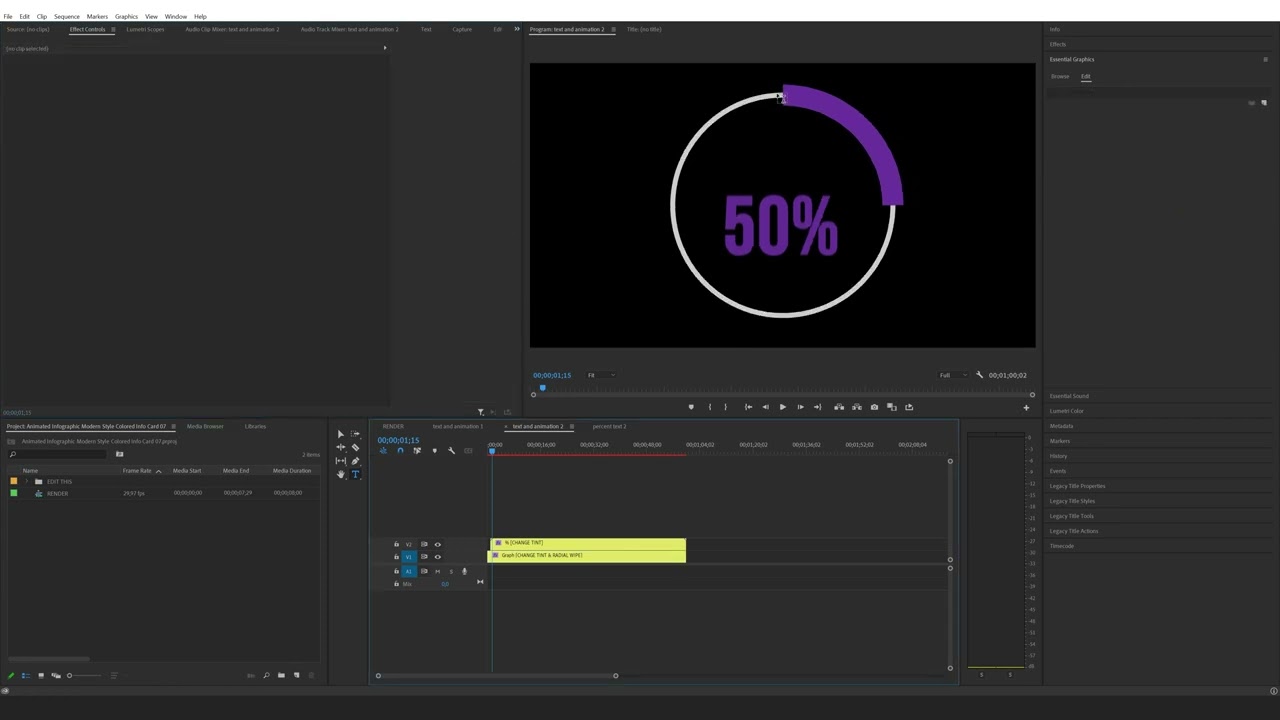The width and height of the screenshot is (1280, 720).
Task: Click New Bin folder icon in Project panel
Action: 281,676
